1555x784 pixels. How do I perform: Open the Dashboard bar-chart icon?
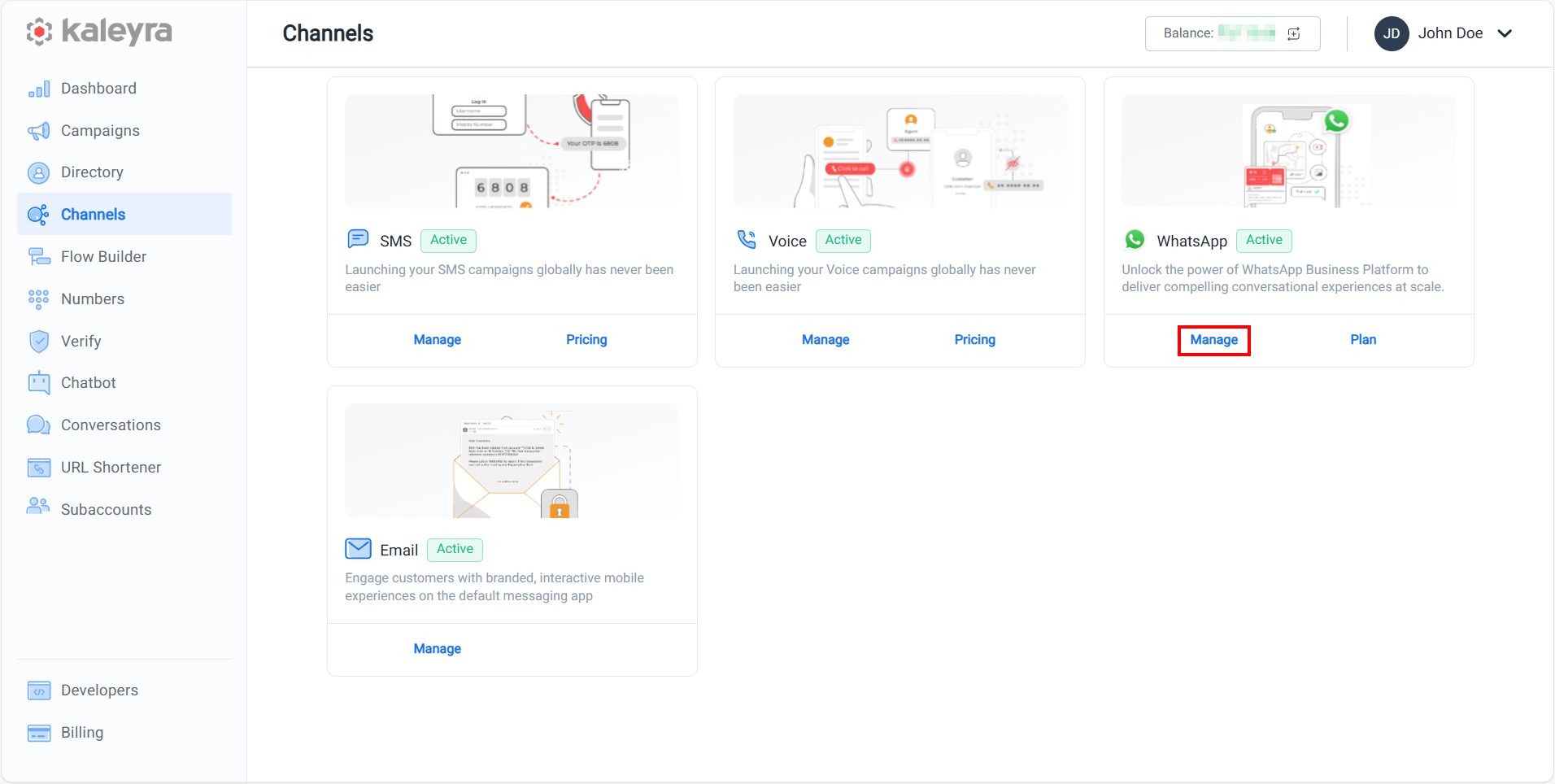point(39,89)
